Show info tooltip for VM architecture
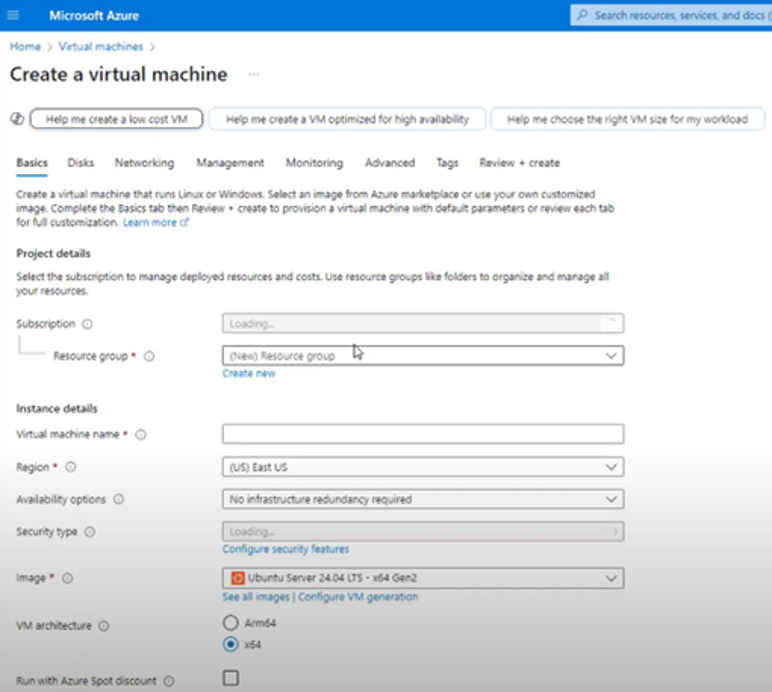The width and height of the screenshot is (772, 692). (x=104, y=626)
